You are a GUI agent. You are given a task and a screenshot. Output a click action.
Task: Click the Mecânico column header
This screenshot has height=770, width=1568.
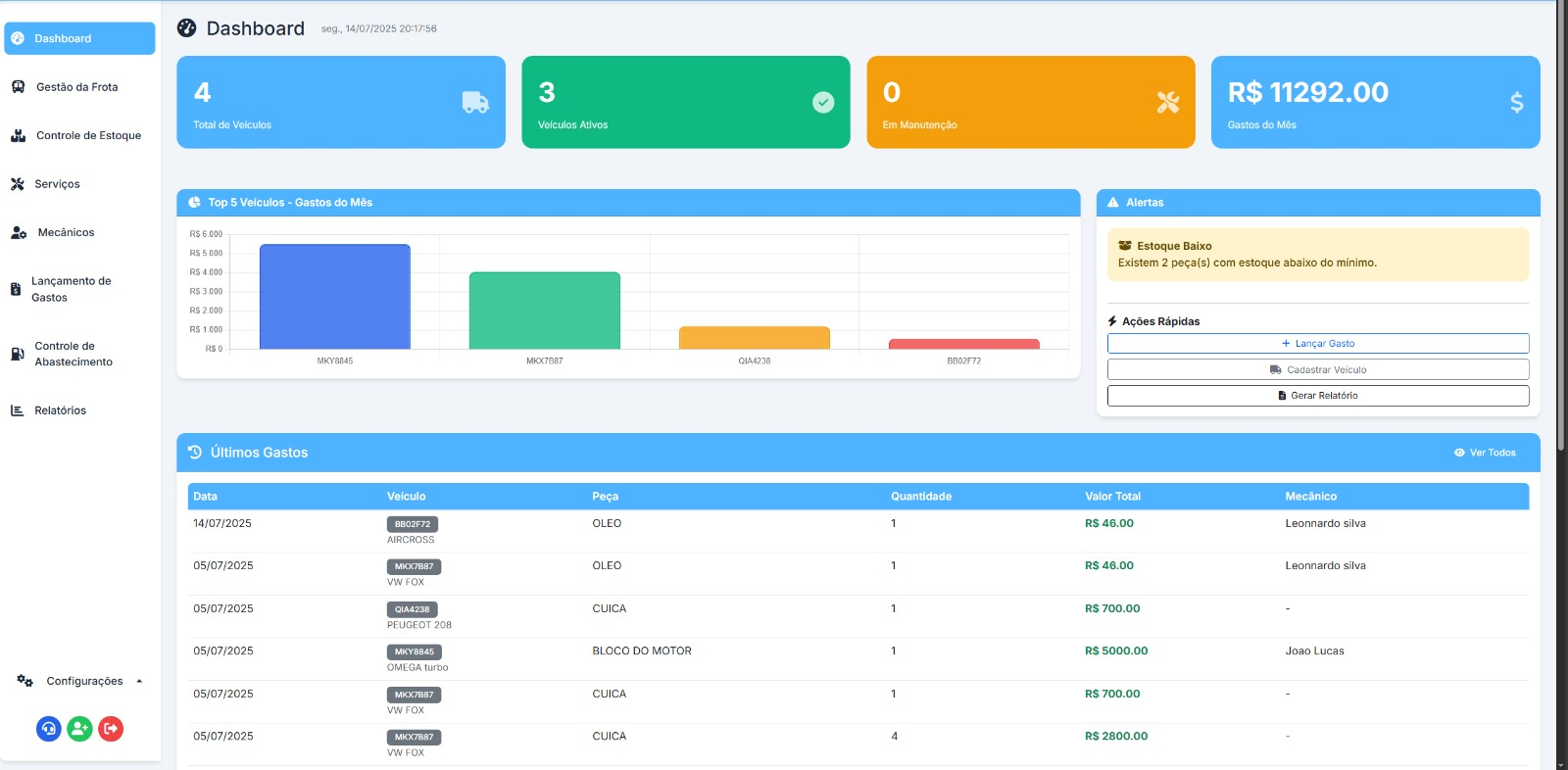click(1311, 497)
